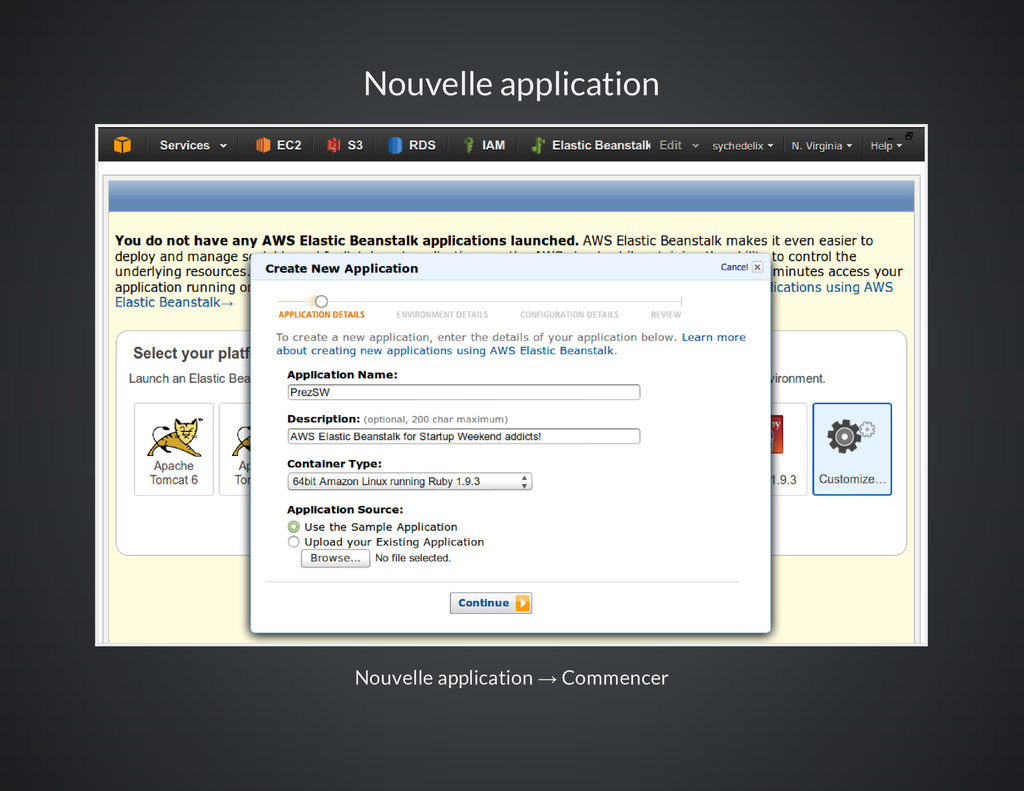The width and height of the screenshot is (1024, 791).
Task: Click the orange arrow on Continue
Action: [x=522, y=603]
